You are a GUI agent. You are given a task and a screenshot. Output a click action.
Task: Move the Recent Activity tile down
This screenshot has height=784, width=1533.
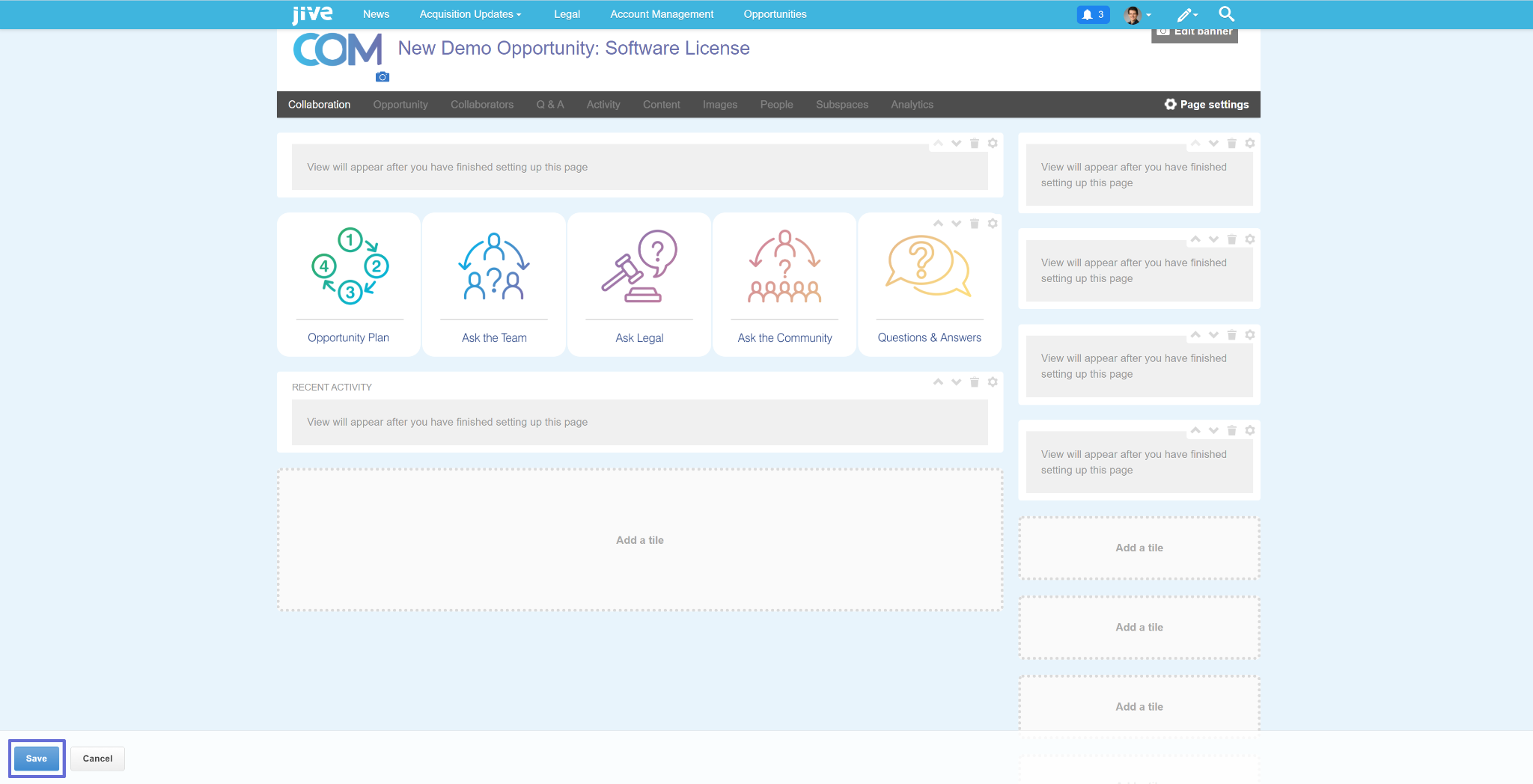click(956, 382)
